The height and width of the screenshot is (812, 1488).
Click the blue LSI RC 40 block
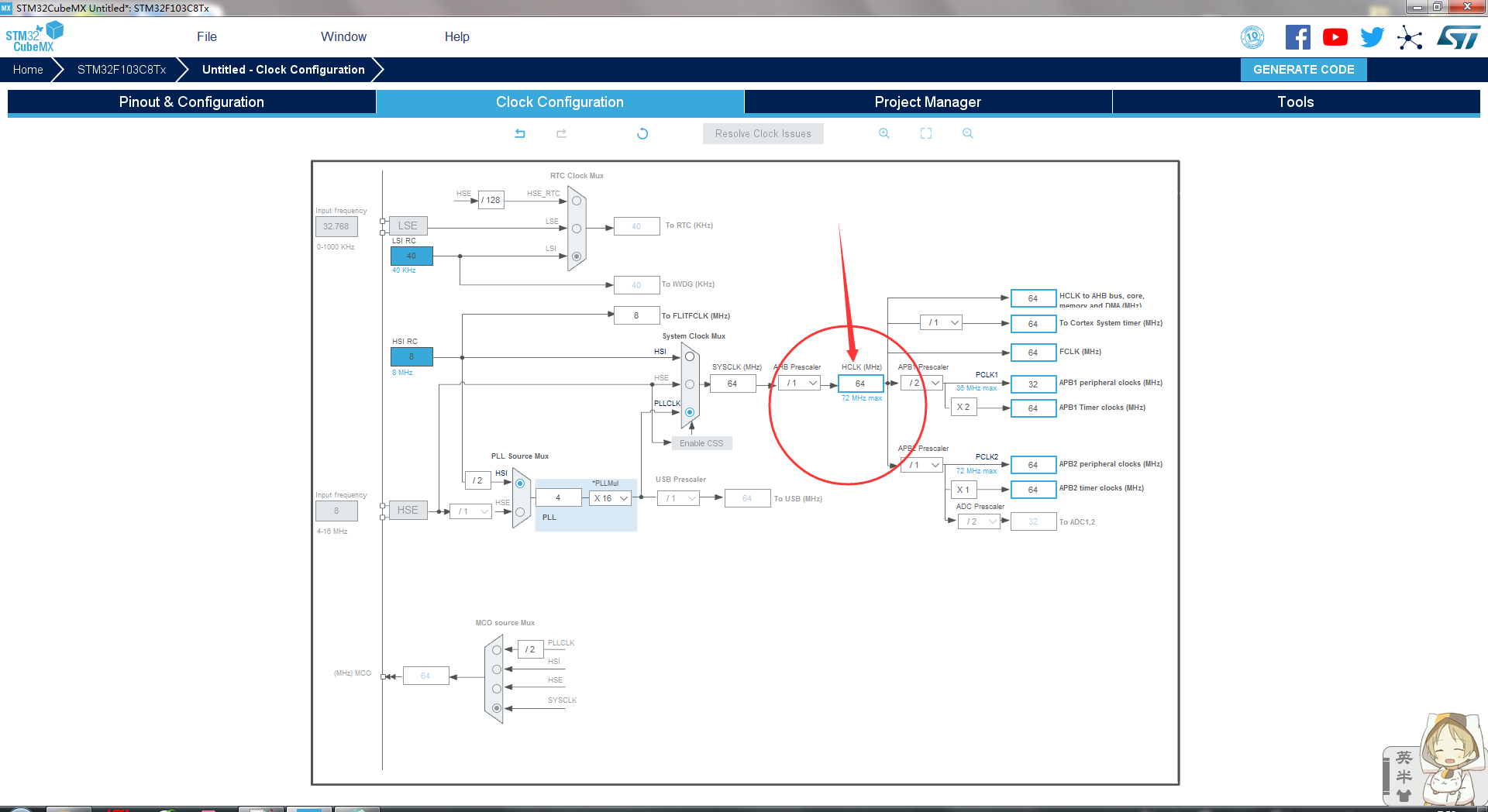412,256
